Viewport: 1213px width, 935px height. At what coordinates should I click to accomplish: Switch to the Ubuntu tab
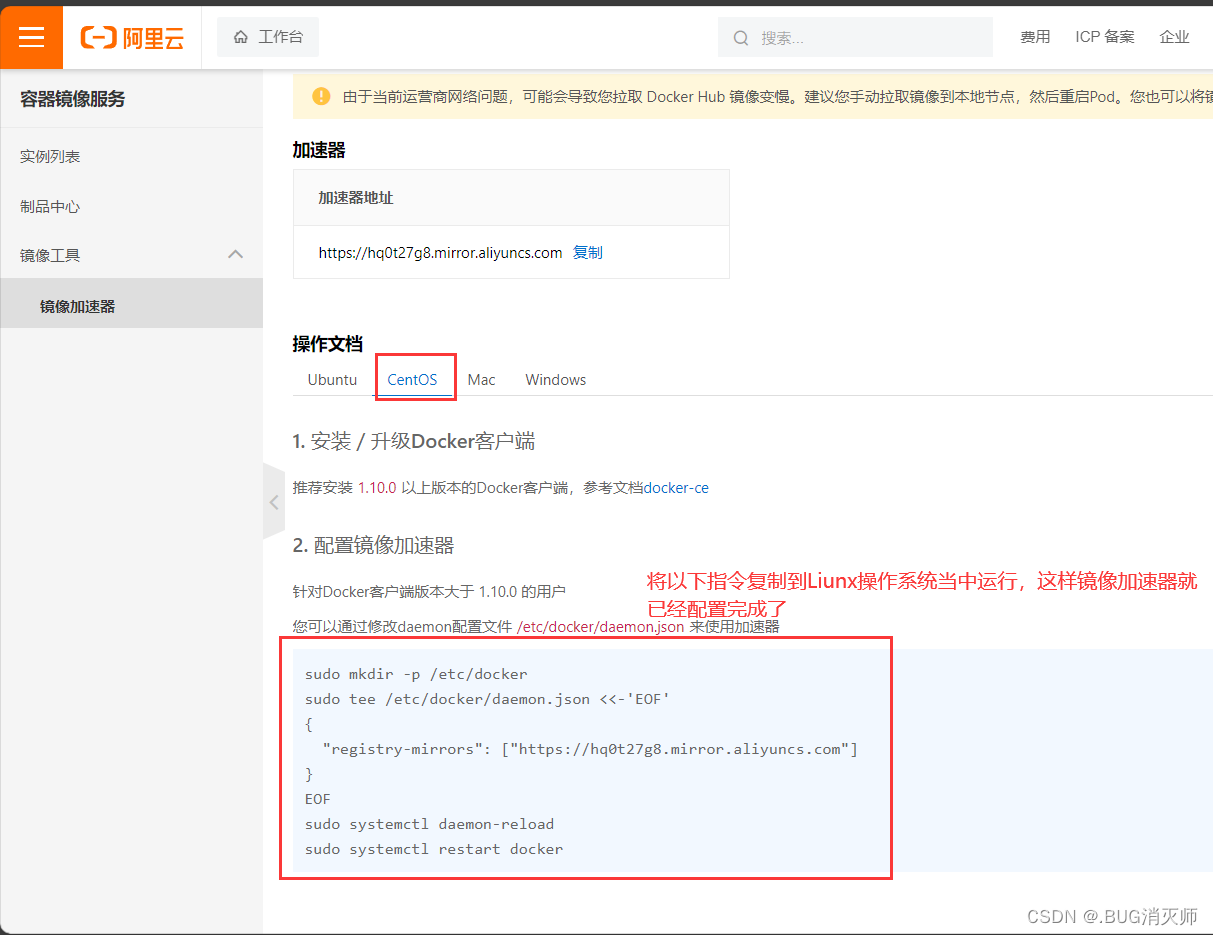click(x=332, y=379)
